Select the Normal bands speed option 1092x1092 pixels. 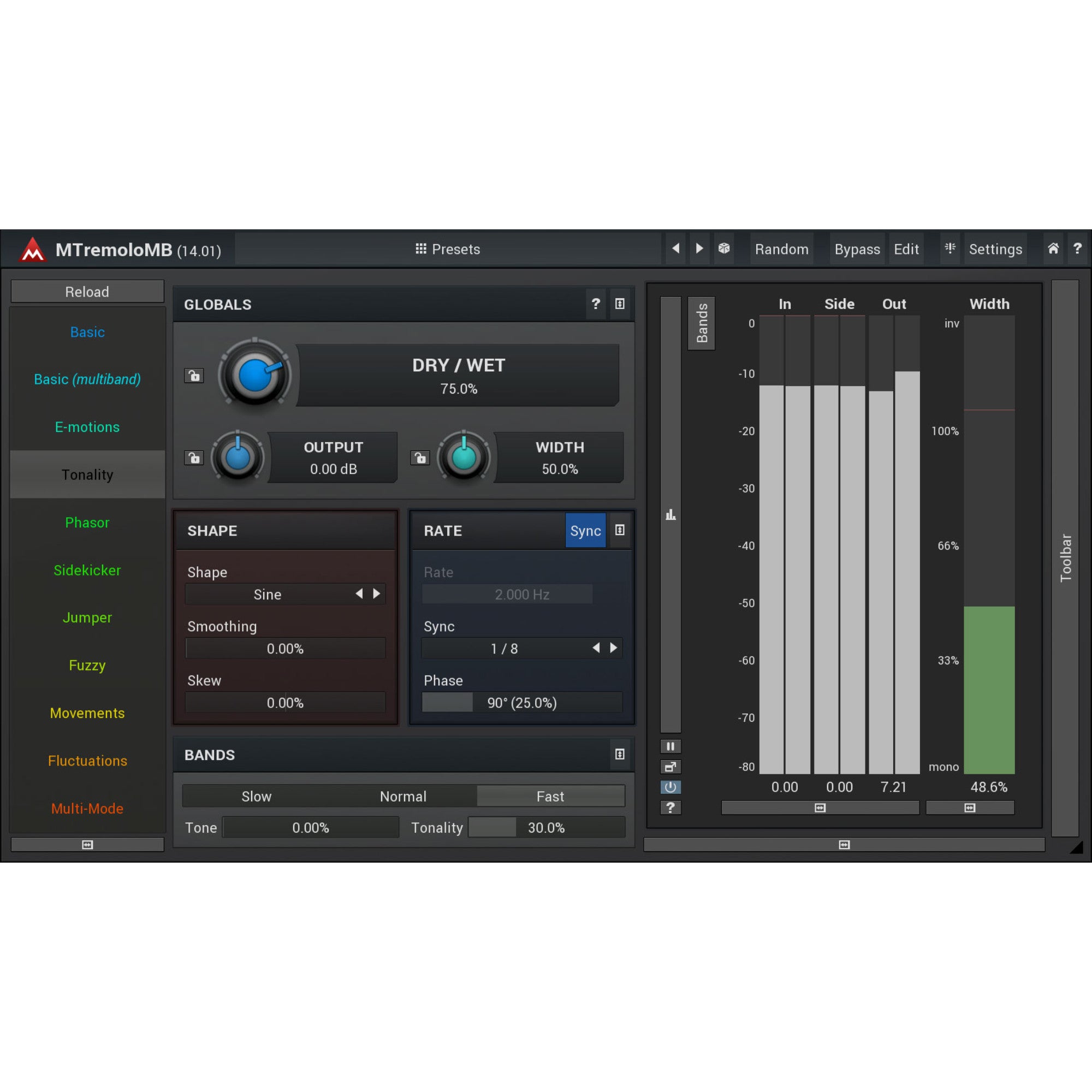(403, 797)
